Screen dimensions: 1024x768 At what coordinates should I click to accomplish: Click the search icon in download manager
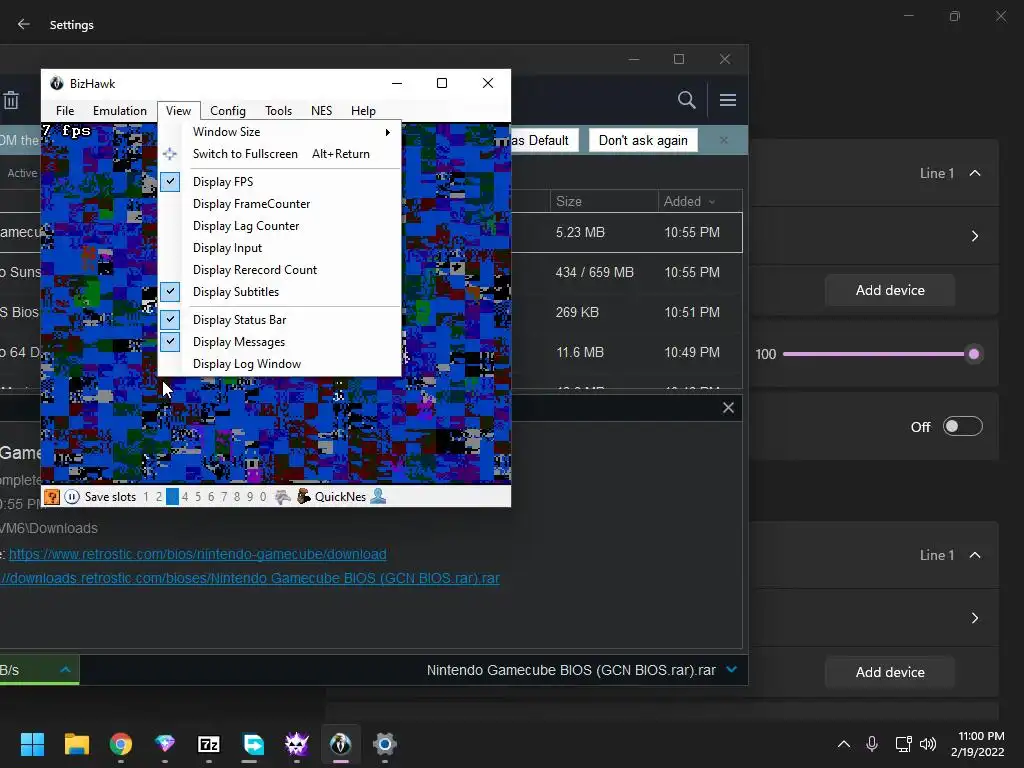pos(686,100)
